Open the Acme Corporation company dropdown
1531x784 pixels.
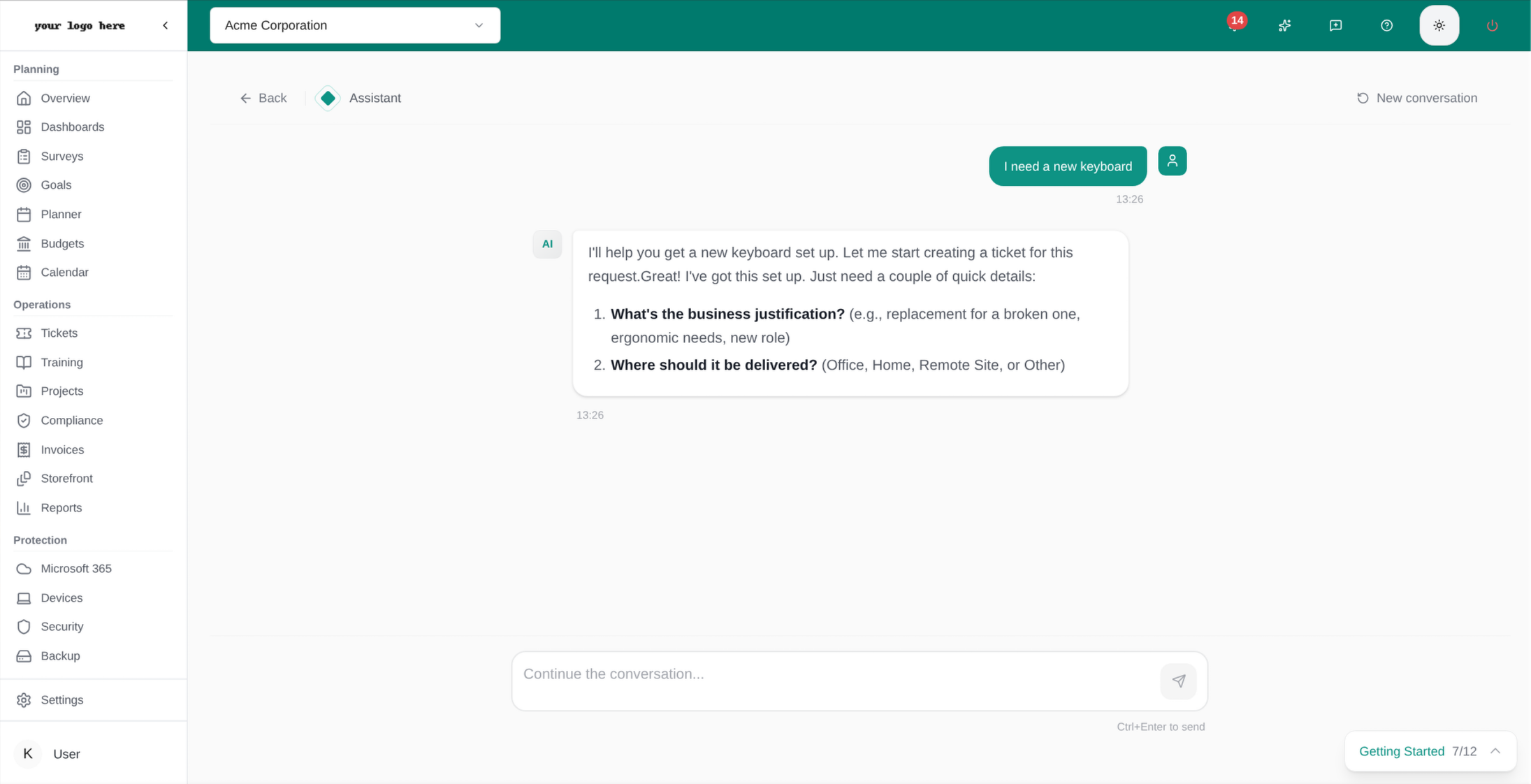pyautogui.click(x=355, y=26)
